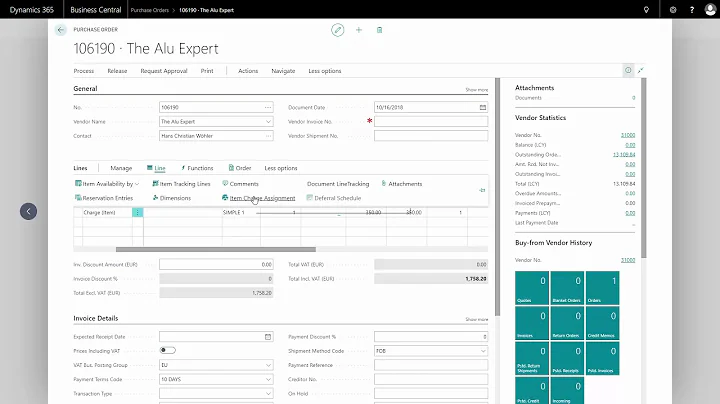This screenshot has height=404, width=720.
Task: Open the Process menu
Action: [84, 71]
